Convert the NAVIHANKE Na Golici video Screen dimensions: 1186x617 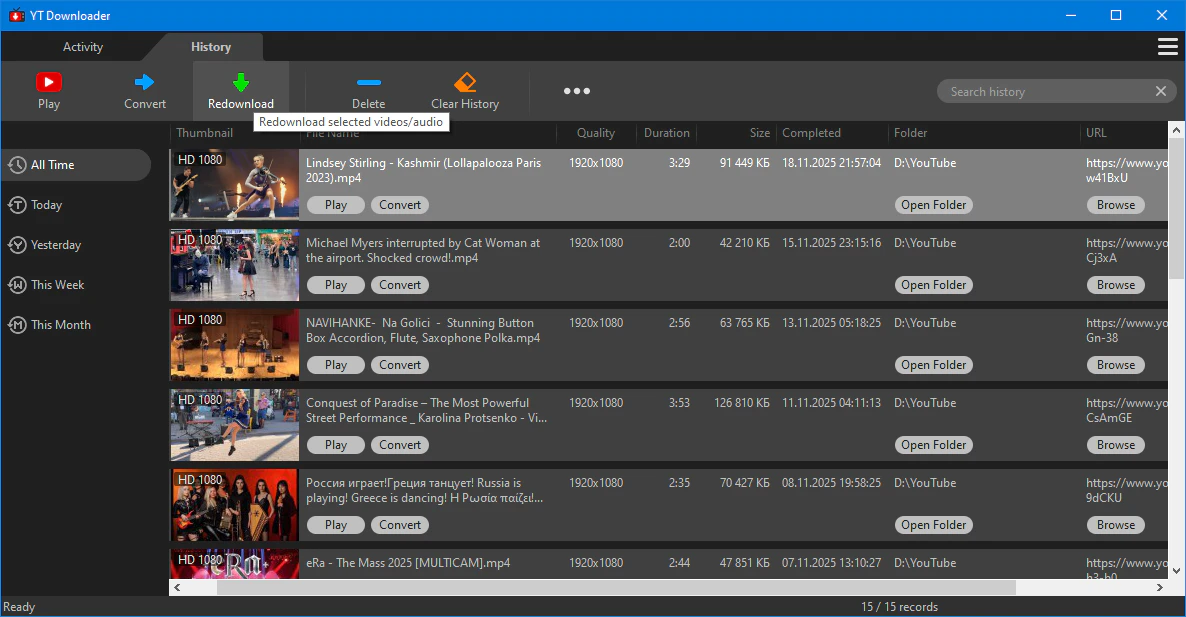399,365
